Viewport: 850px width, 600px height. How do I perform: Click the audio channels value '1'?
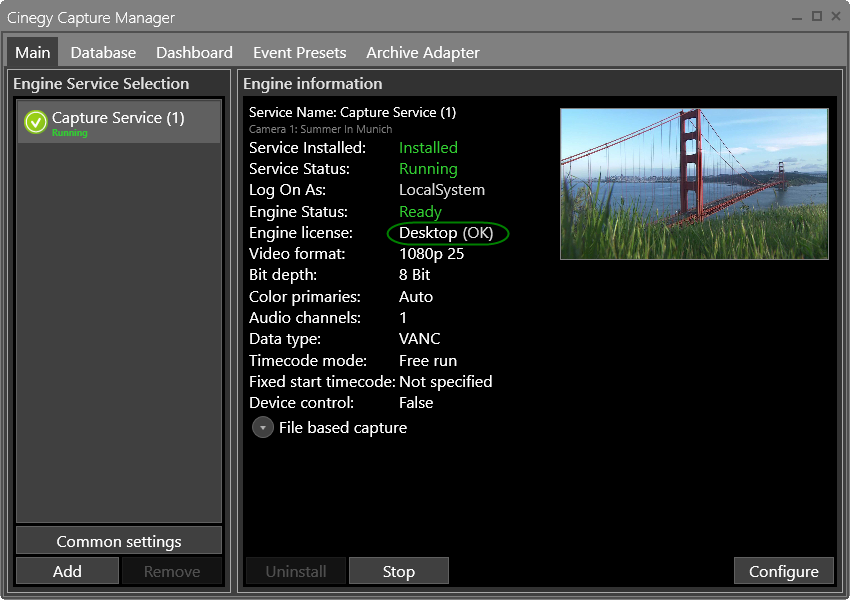403,318
